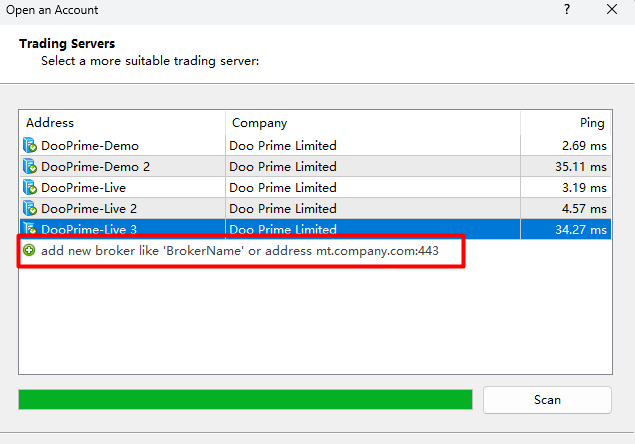Screen dimensions: 635x444
Task: Open help with the question mark button
Action: (x=566, y=11)
